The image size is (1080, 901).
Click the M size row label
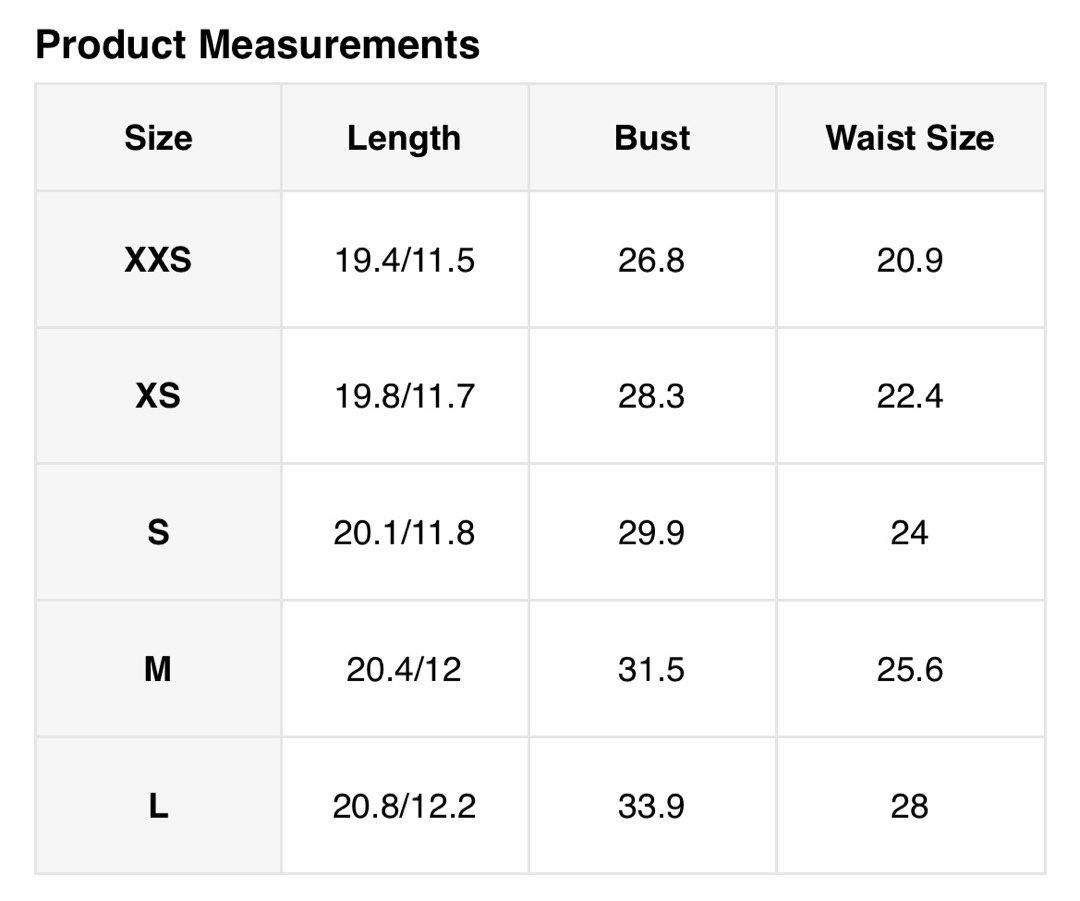(x=158, y=669)
